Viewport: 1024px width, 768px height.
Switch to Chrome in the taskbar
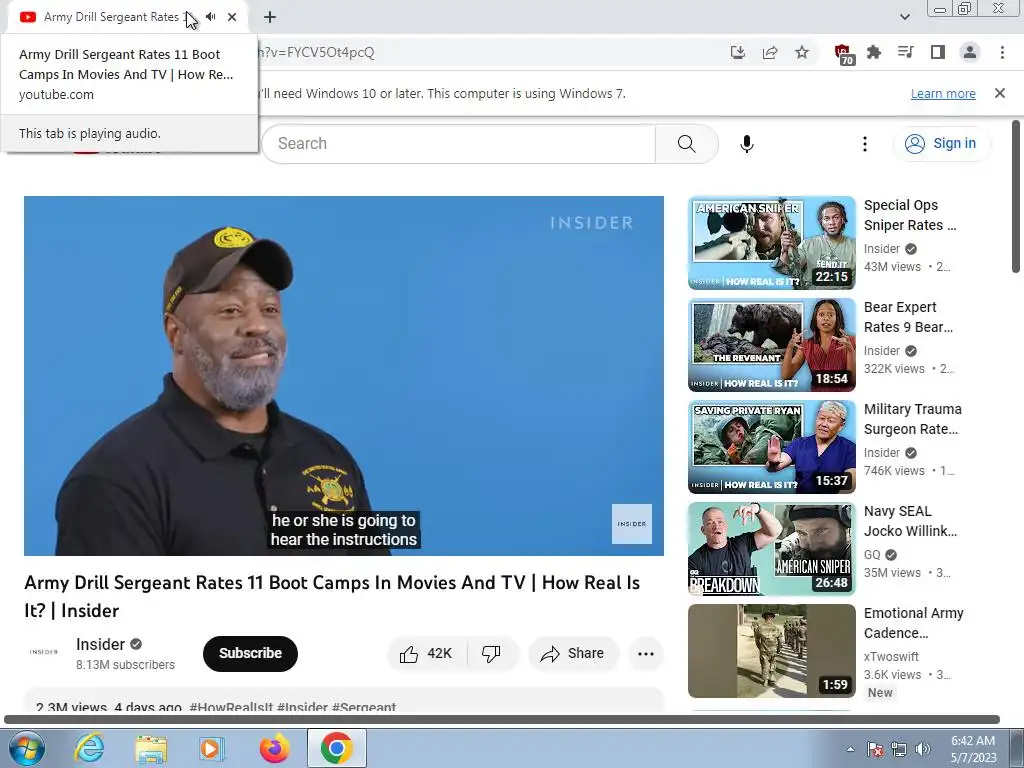336,748
